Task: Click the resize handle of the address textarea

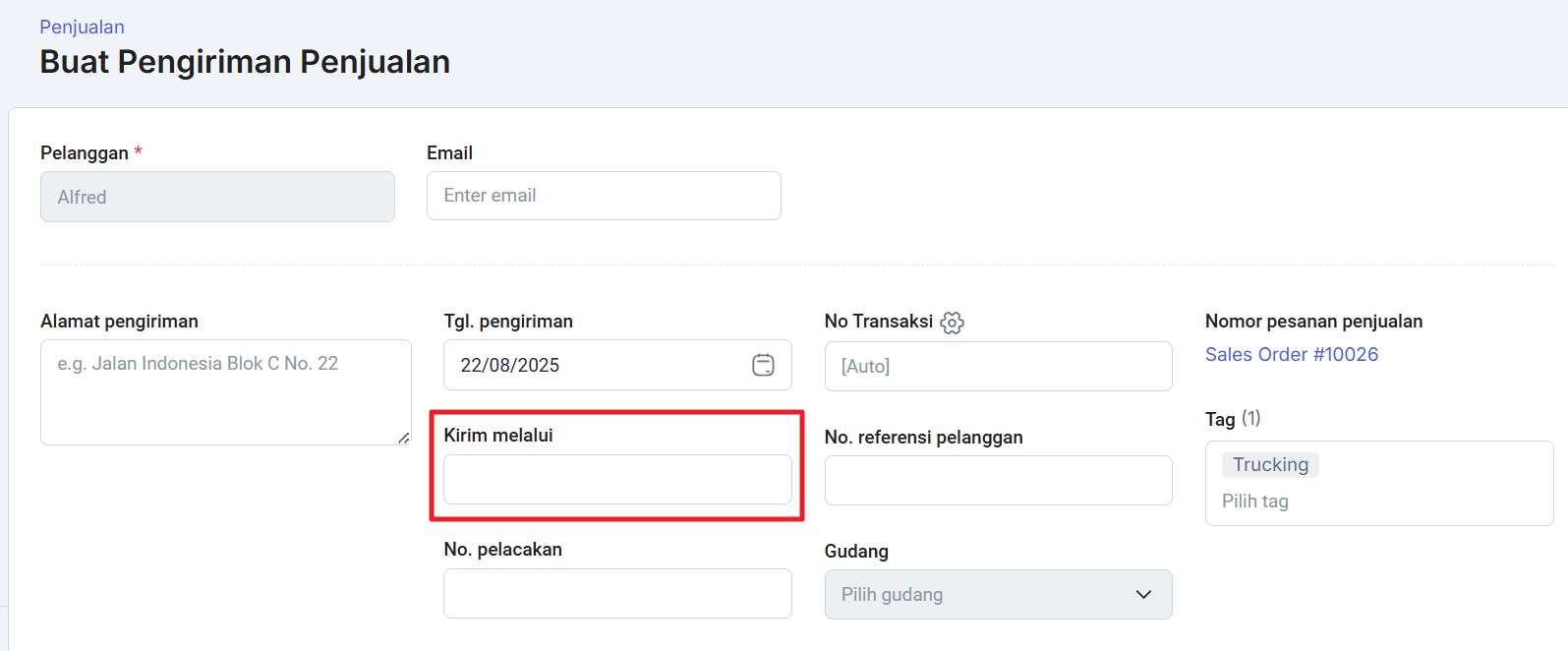Action: [403, 438]
